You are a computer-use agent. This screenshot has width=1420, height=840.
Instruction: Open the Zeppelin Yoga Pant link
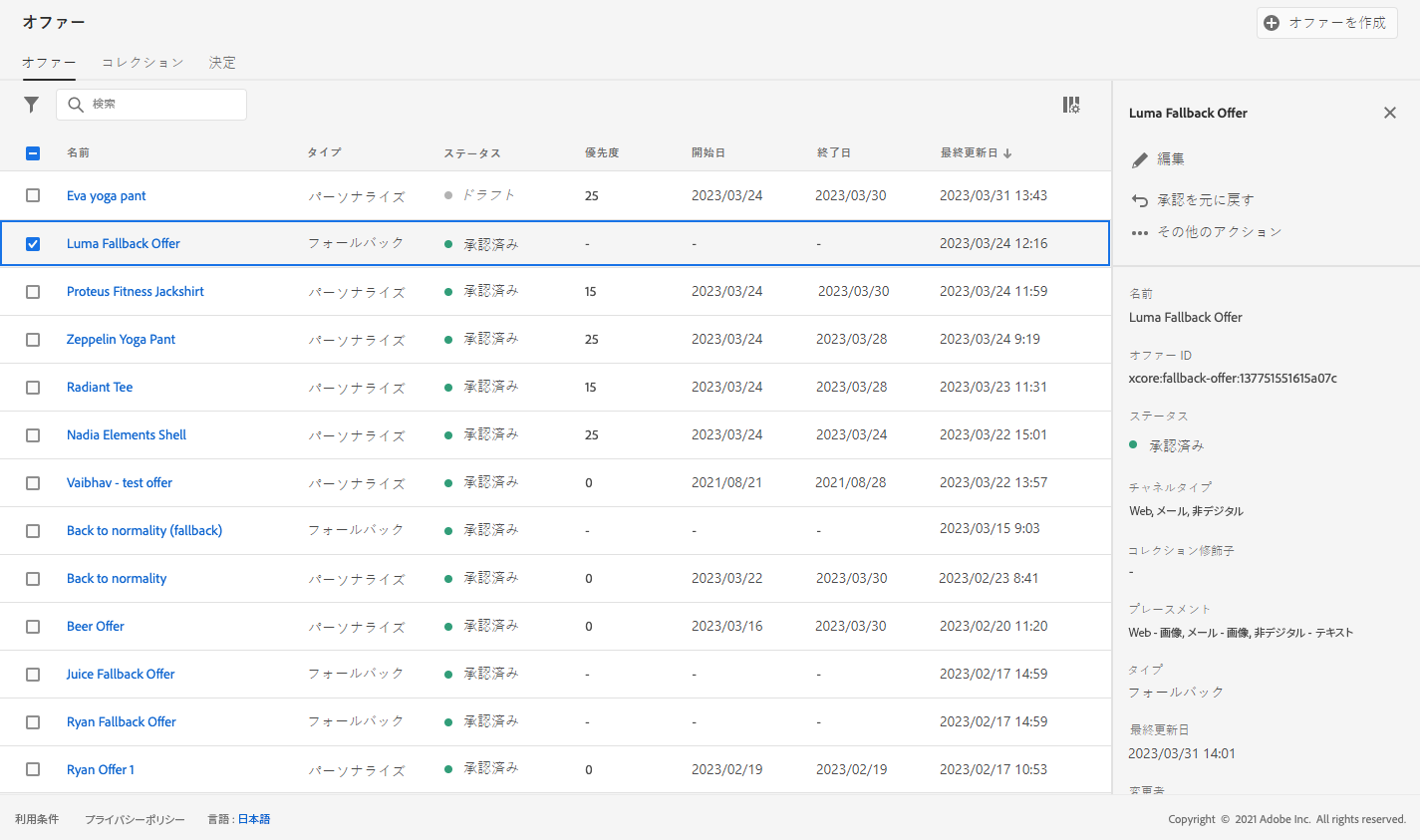[x=121, y=340]
